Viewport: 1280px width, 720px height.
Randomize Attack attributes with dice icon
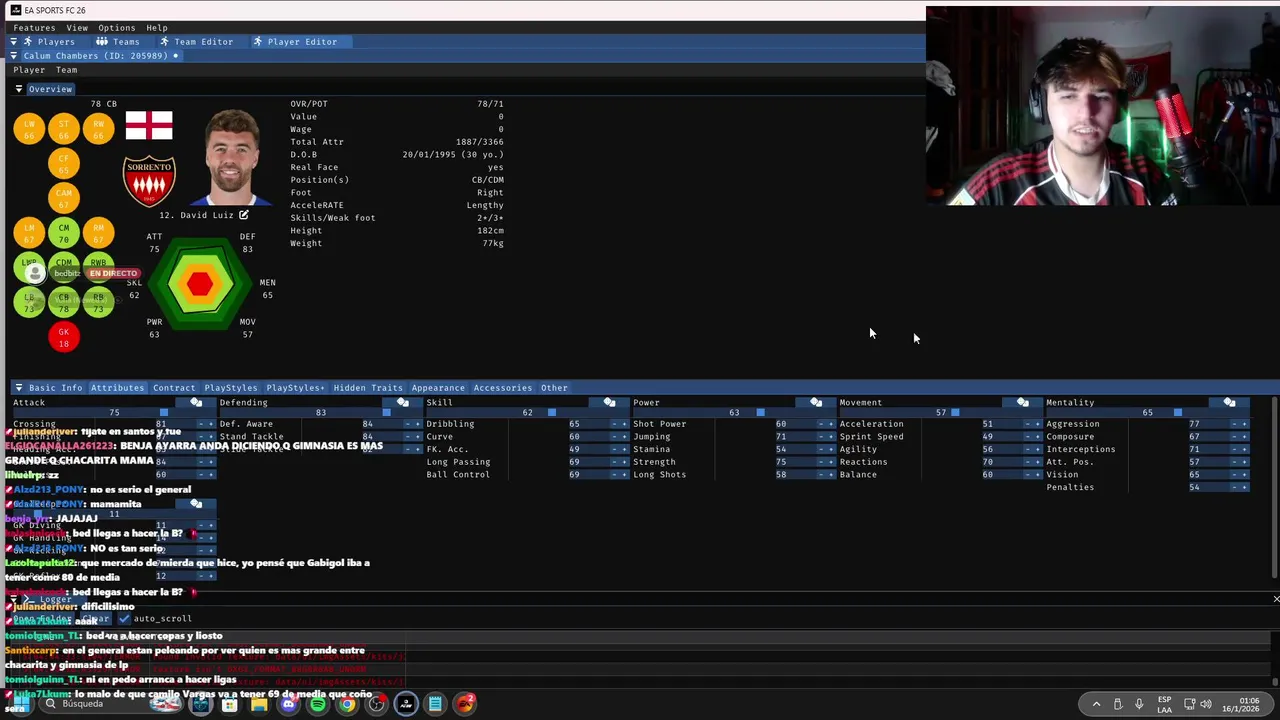click(196, 402)
